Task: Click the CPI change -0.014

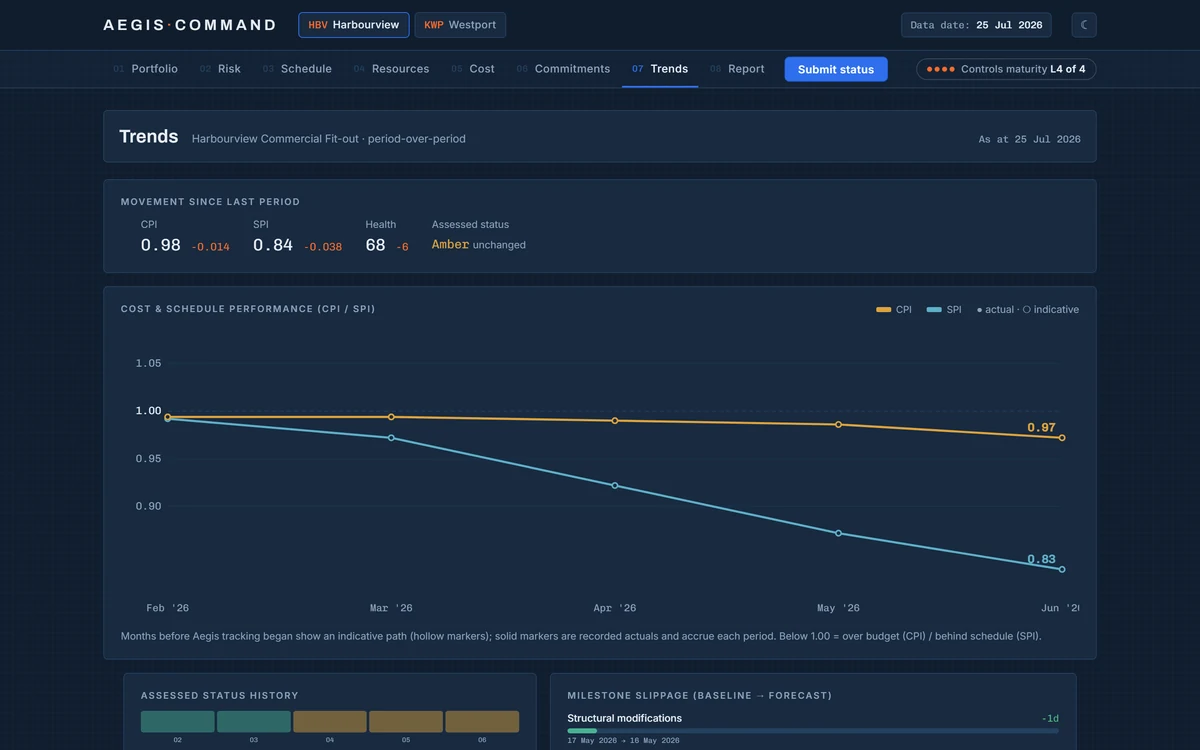Action: [211, 247]
